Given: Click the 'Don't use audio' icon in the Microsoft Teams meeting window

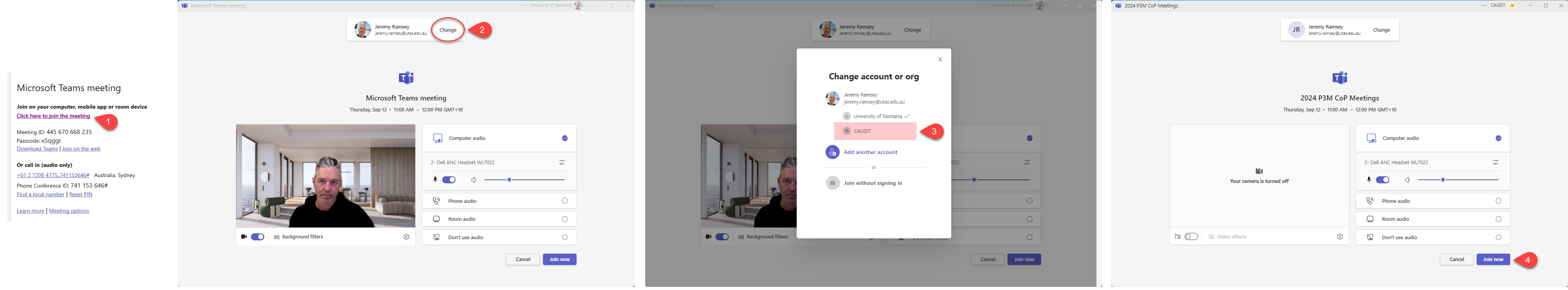Looking at the screenshot, I should pos(436,238).
